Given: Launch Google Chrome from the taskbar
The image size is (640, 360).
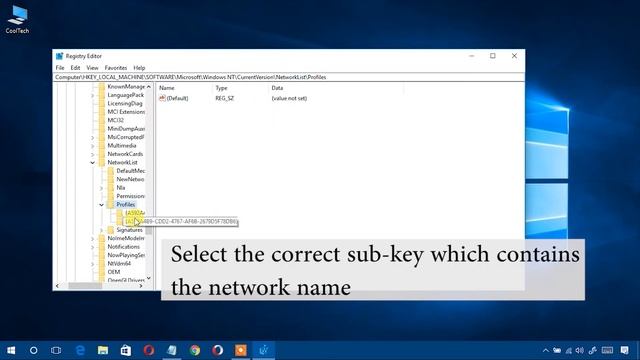Looking at the screenshot, I should 195,350.
